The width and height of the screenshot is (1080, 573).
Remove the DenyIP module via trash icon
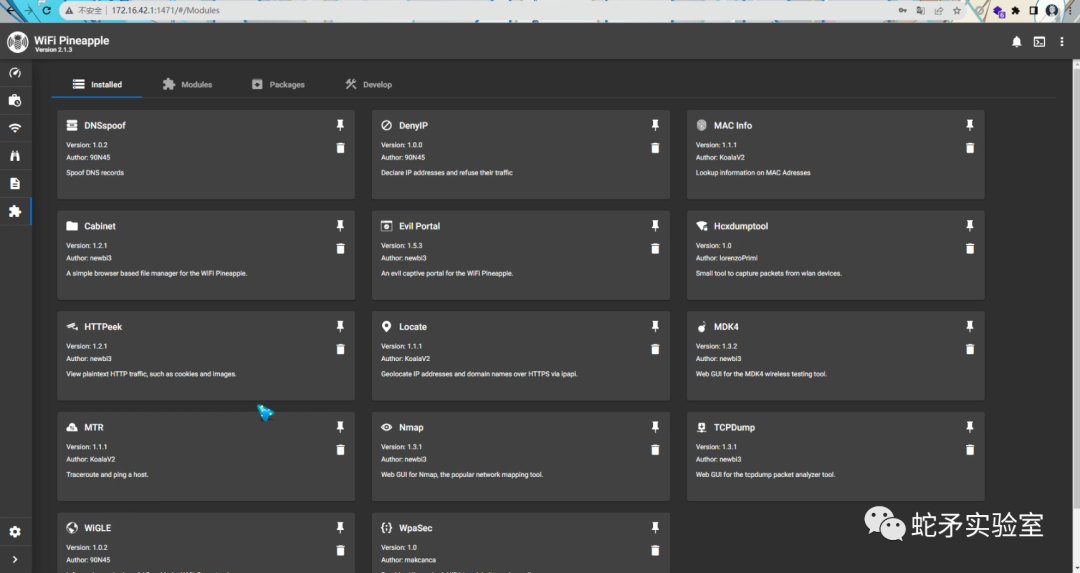[655, 148]
